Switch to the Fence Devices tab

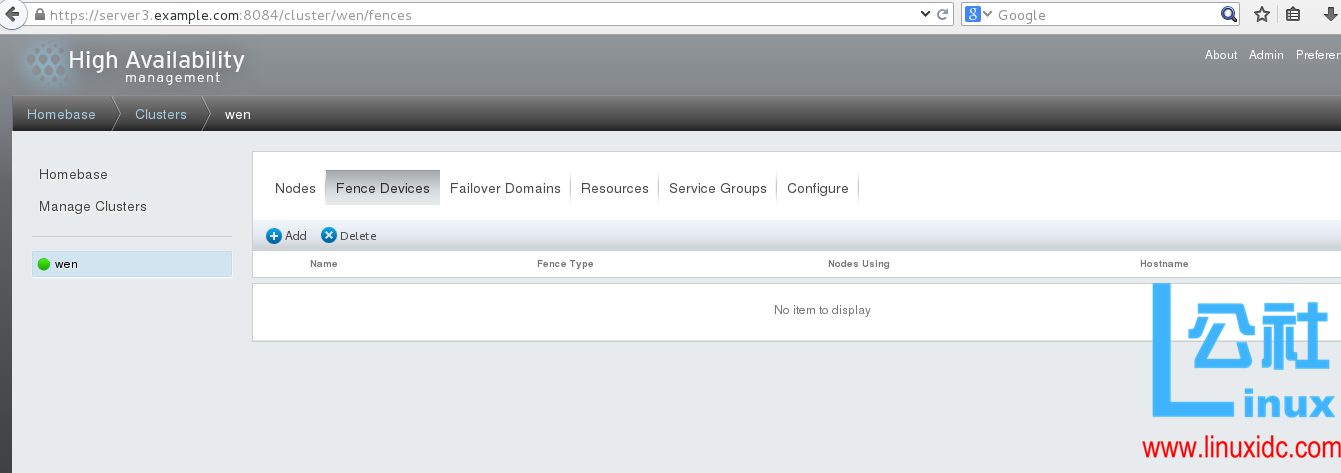383,188
